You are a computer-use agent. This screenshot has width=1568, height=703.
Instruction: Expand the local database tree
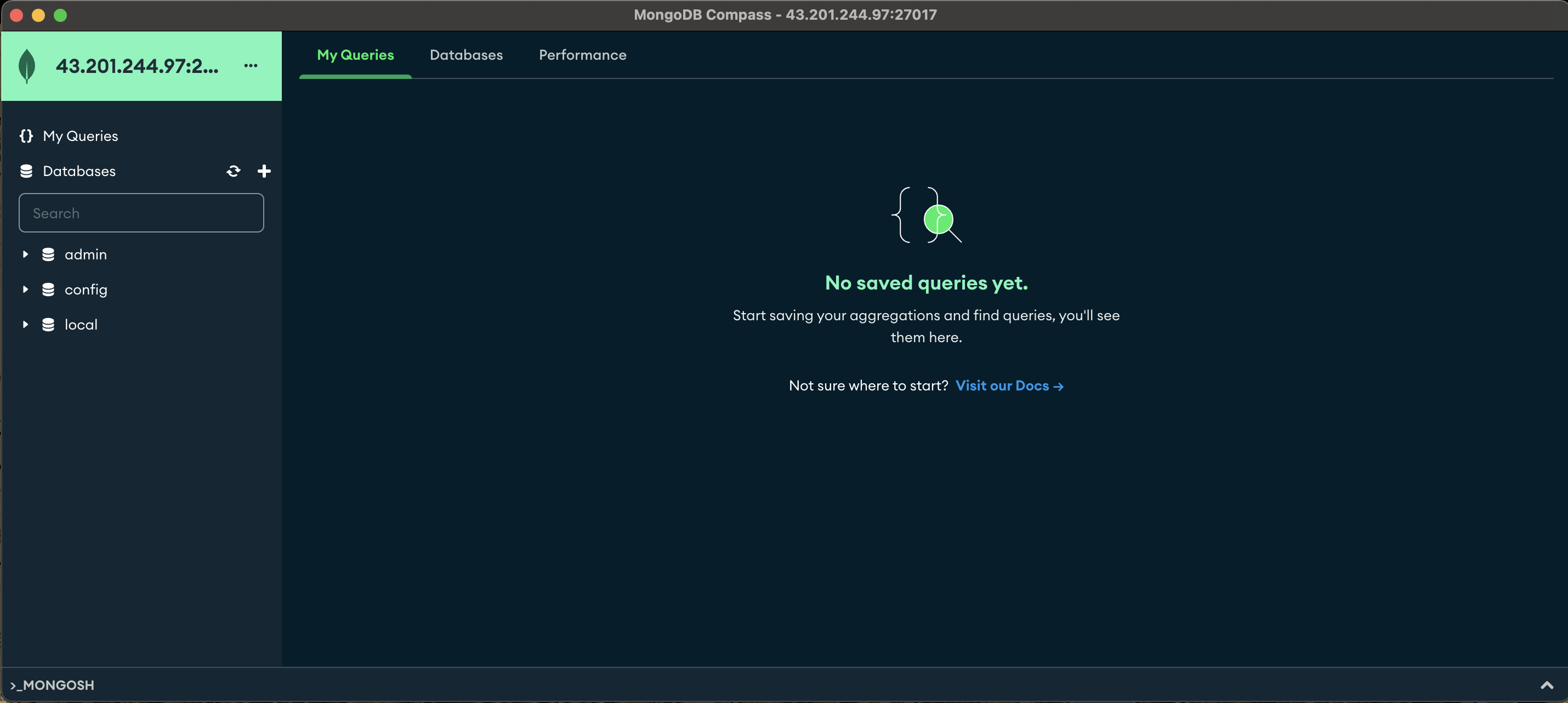(x=25, y=325)
